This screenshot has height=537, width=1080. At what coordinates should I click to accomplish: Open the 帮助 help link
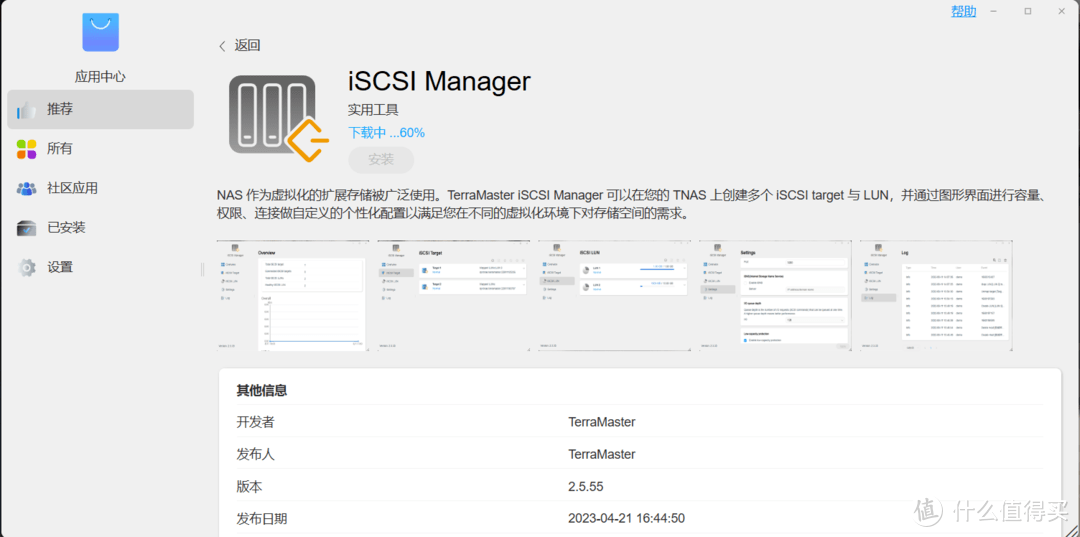coord(964,11)
